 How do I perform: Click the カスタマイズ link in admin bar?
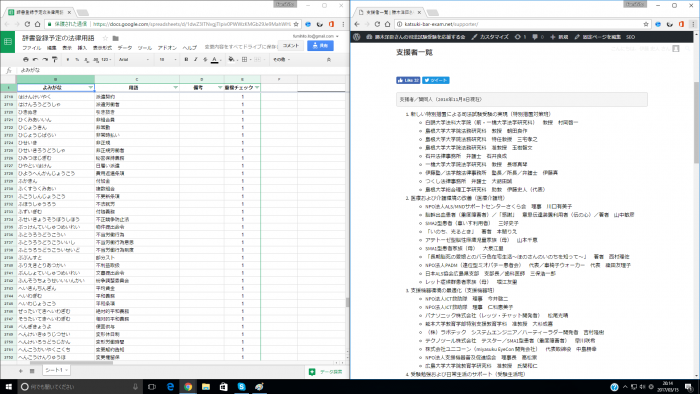click(490, 37)
